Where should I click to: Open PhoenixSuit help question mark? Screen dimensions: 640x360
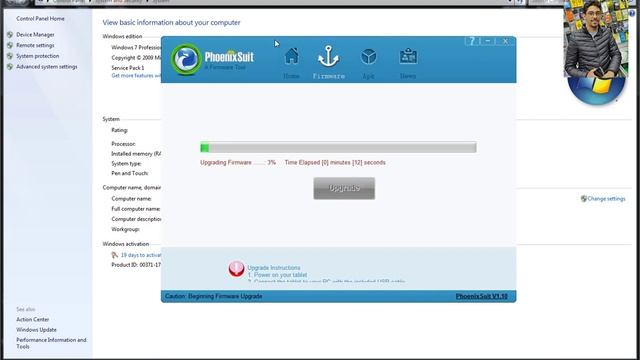tap(472, 41)
